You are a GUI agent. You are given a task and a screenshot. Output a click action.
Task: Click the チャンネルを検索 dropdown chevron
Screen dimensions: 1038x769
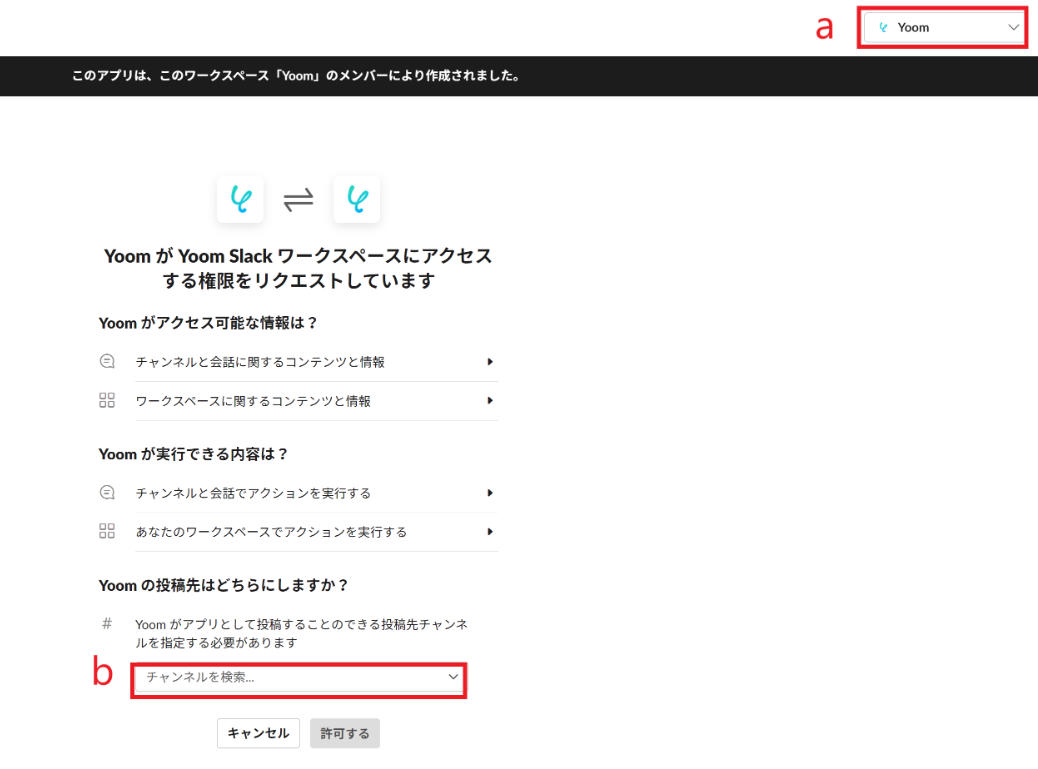pyautogui.click(x=453, y=677)
